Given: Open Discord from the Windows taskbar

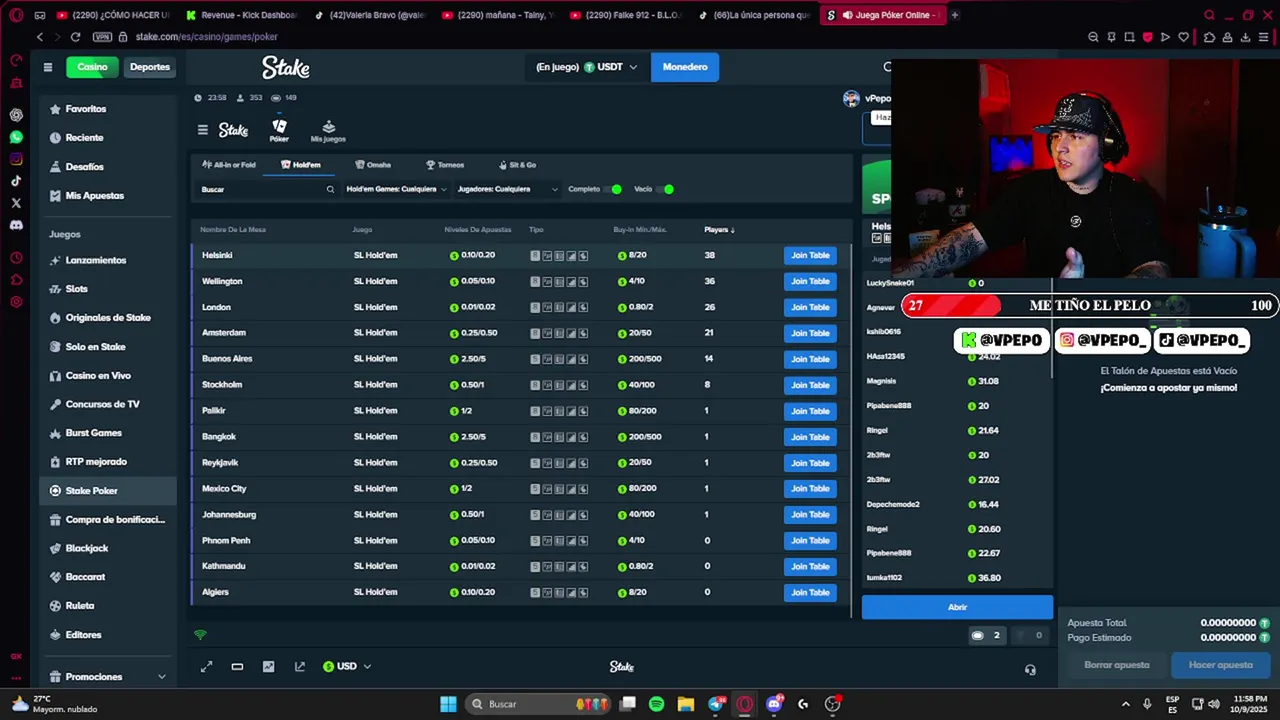Looking at the screenshot, I should (x=774, y=704).
